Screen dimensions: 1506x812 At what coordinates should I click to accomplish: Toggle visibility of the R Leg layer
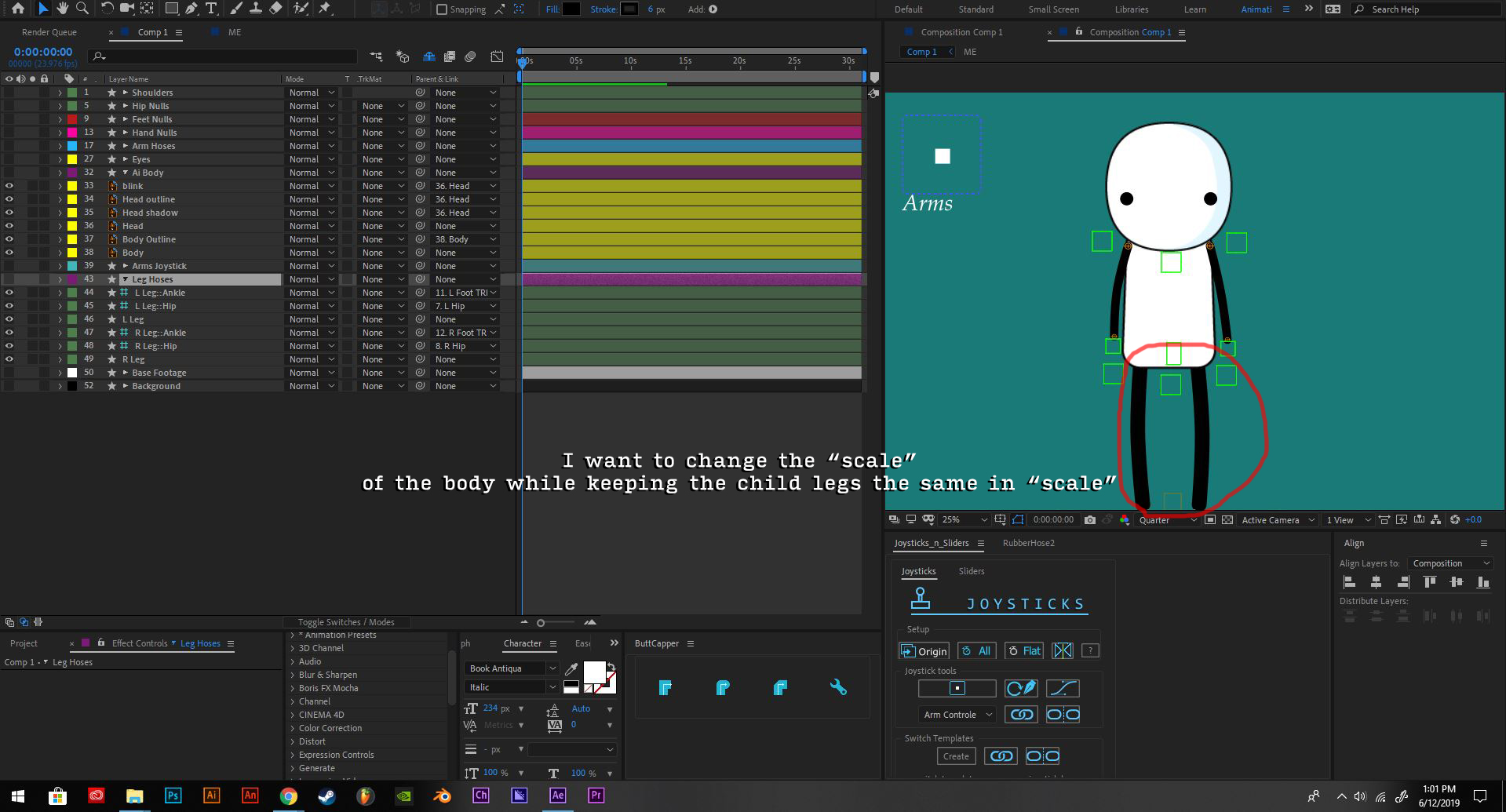(9, 359)
